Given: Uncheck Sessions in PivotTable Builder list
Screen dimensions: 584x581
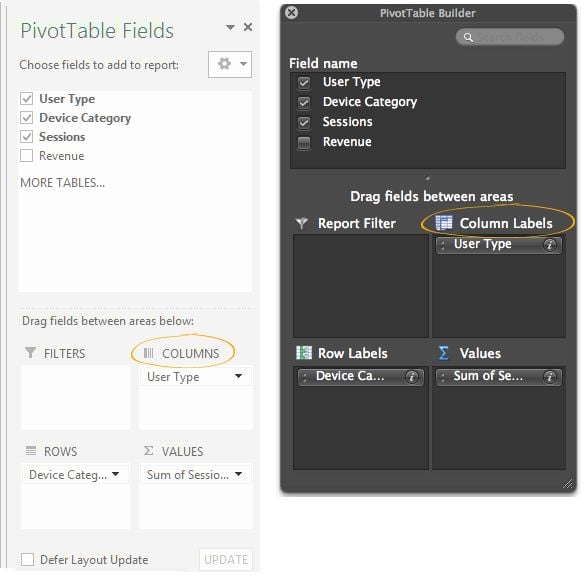Looking at the screenshot, I should point(304,122).
